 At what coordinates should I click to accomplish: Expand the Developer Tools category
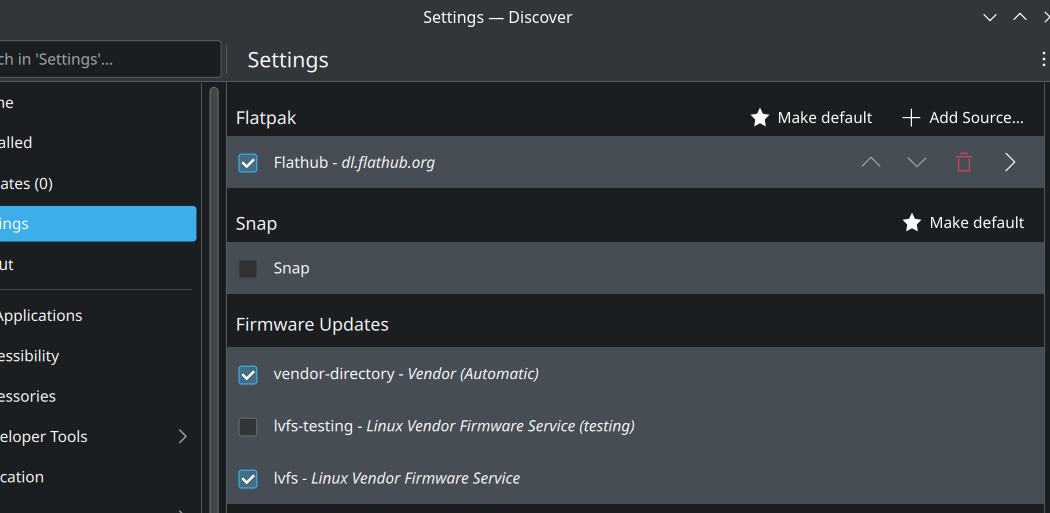tap(183, 436)
